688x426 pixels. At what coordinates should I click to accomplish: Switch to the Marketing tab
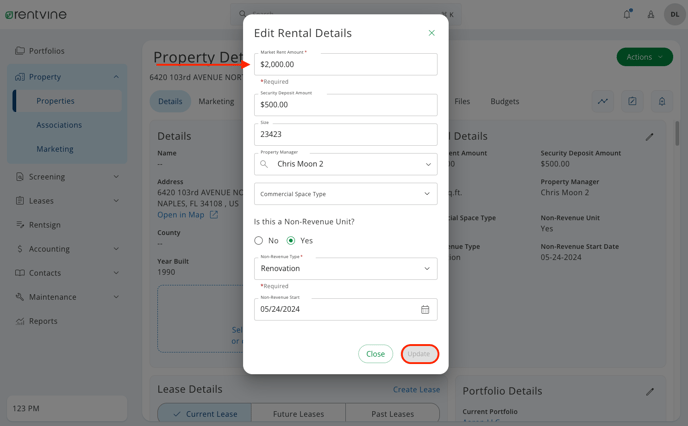216,101
